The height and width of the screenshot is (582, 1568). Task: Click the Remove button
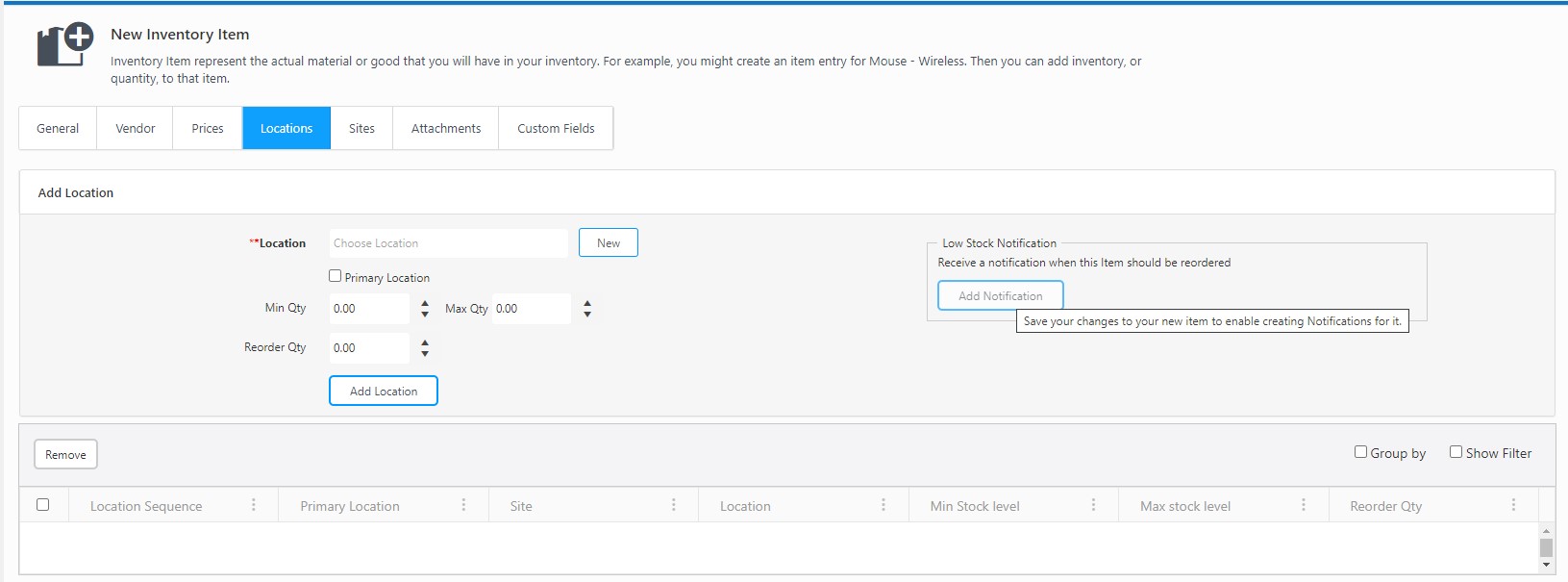65,455
